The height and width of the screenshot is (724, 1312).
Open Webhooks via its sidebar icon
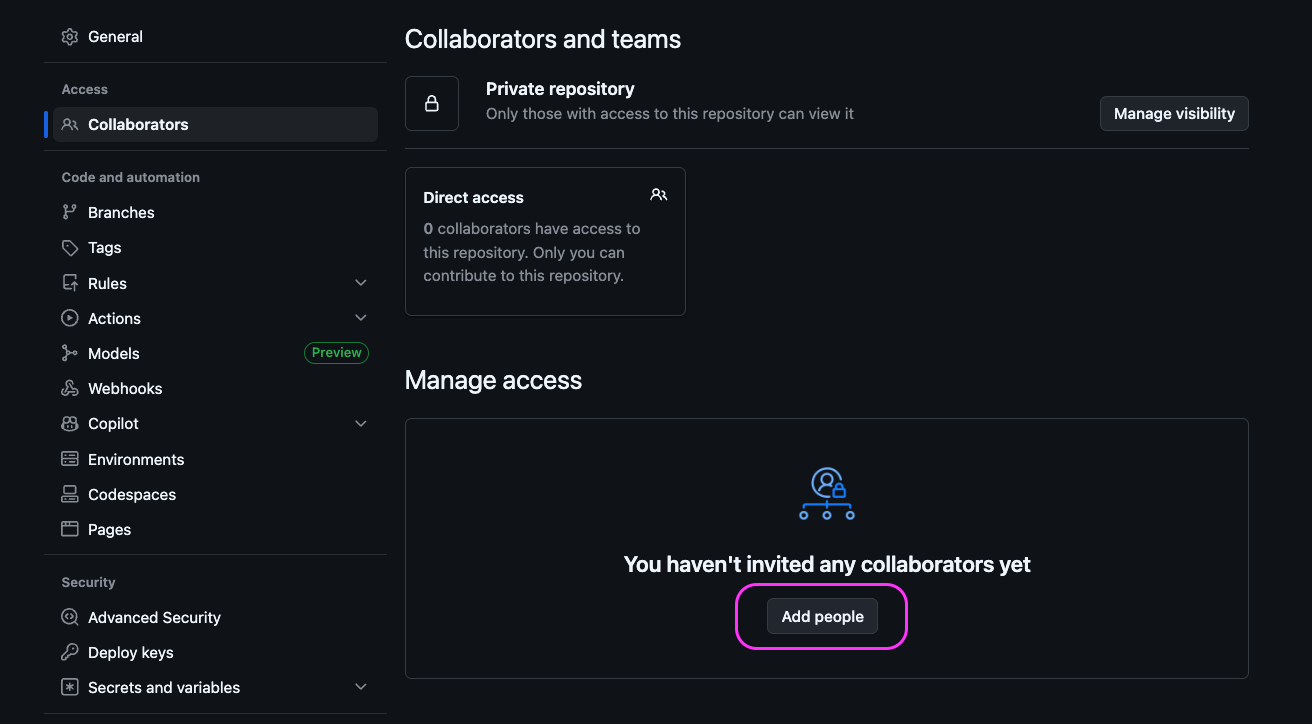(69, 388)
